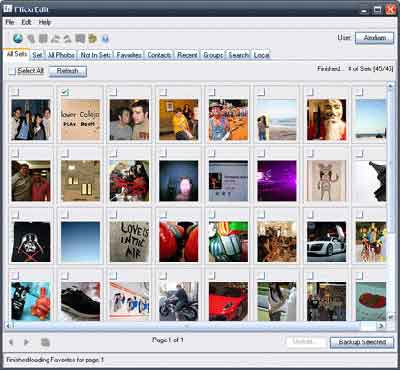The height and width of the screenshot is (370, 400).
Task: Click the yellow gear icon in the toolbar
Action: point(92,39)
